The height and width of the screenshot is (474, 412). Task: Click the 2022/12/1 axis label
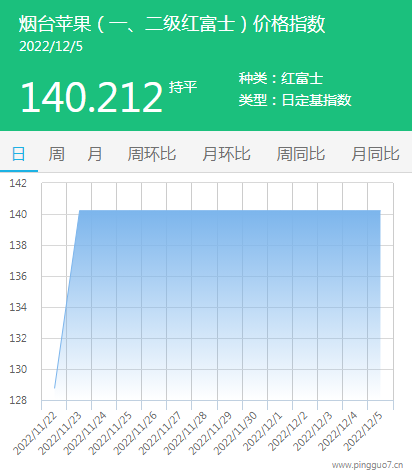[262, 431]
